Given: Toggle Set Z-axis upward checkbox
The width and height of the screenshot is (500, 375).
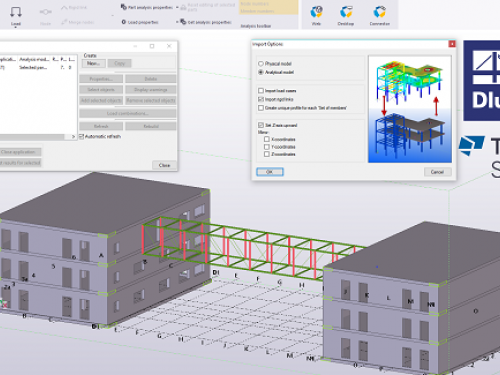Looking at the screenshot, I should [x=261, y=125].
